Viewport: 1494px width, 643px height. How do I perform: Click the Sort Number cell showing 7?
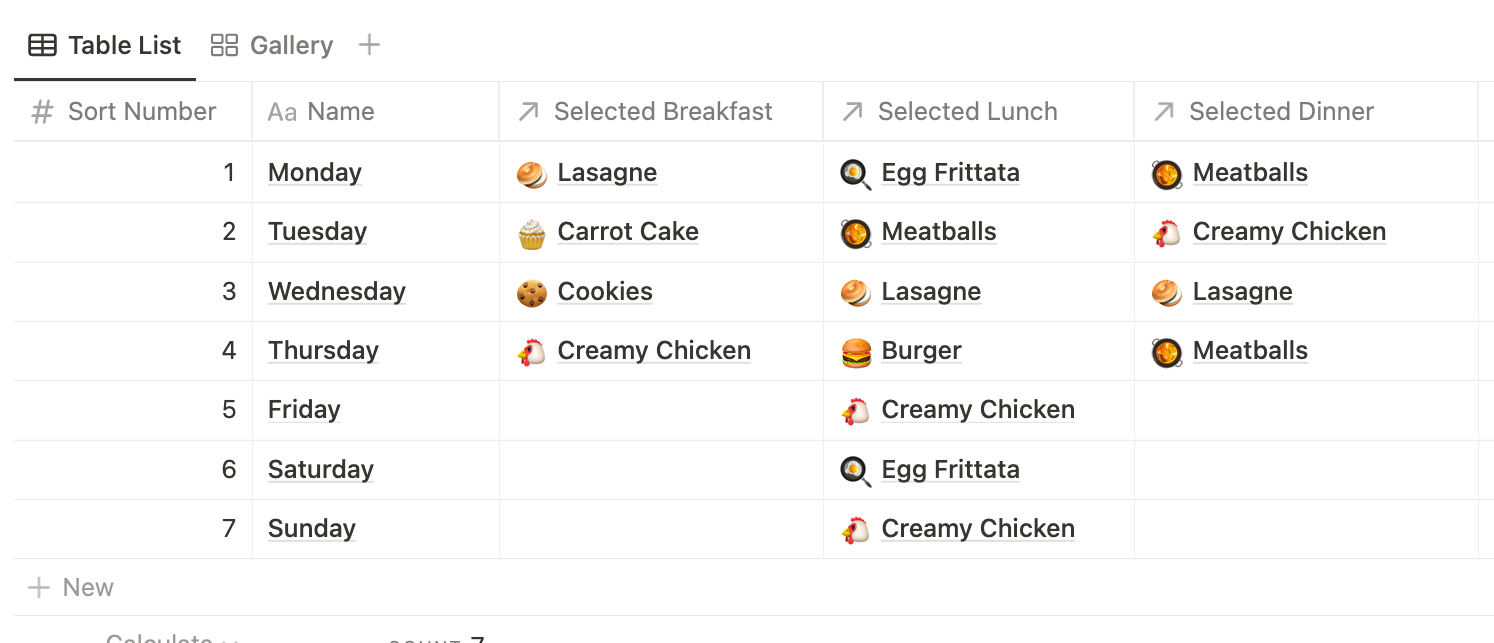click(132, 529)
